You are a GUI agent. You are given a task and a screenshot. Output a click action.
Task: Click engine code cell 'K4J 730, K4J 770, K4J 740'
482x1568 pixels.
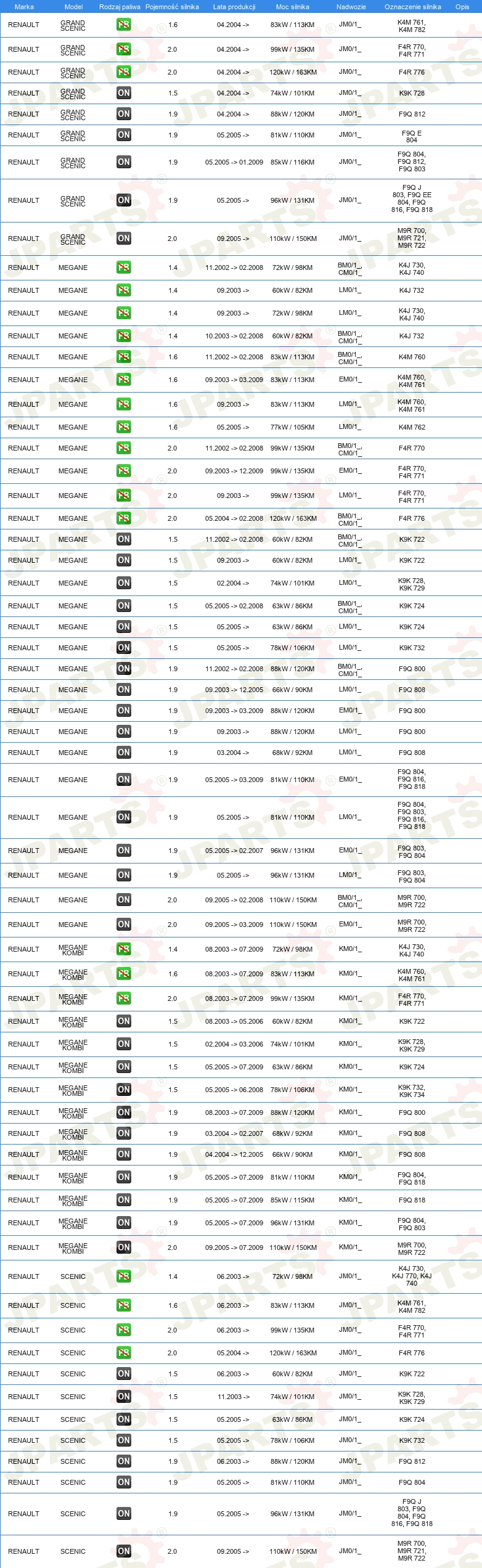tap(412, 1276)
